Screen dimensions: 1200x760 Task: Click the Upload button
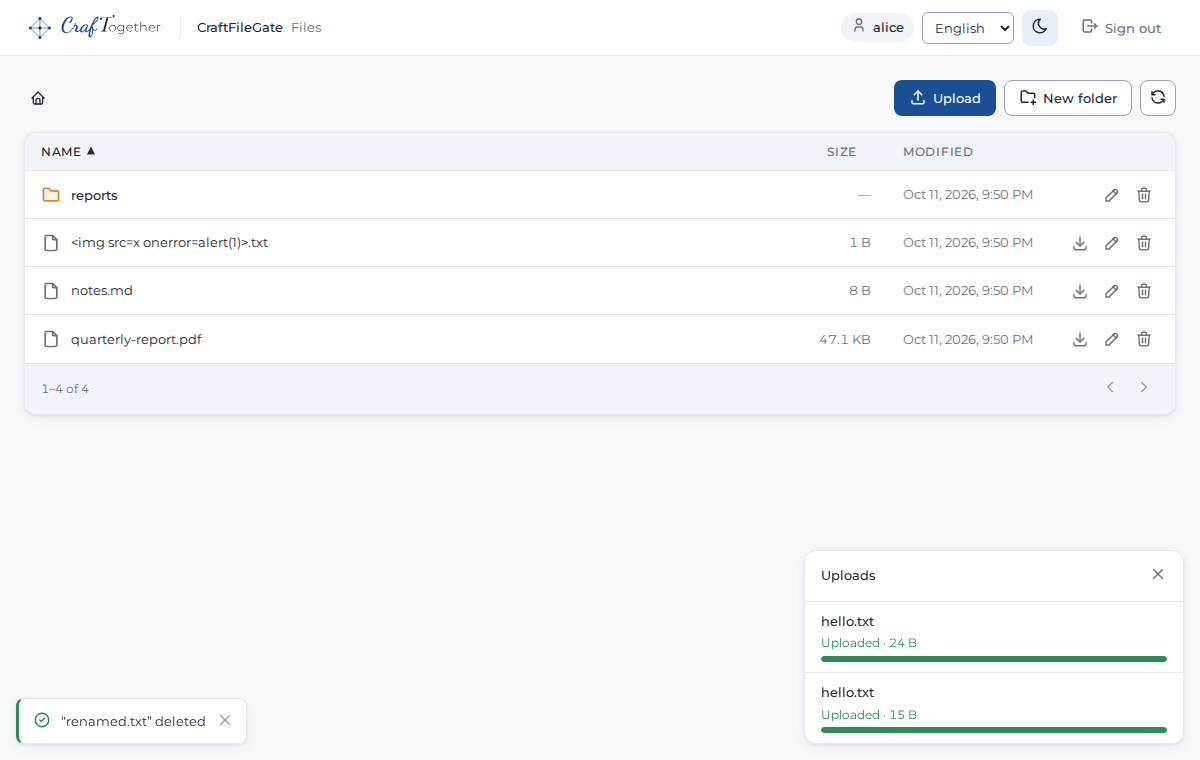[945, 98]
